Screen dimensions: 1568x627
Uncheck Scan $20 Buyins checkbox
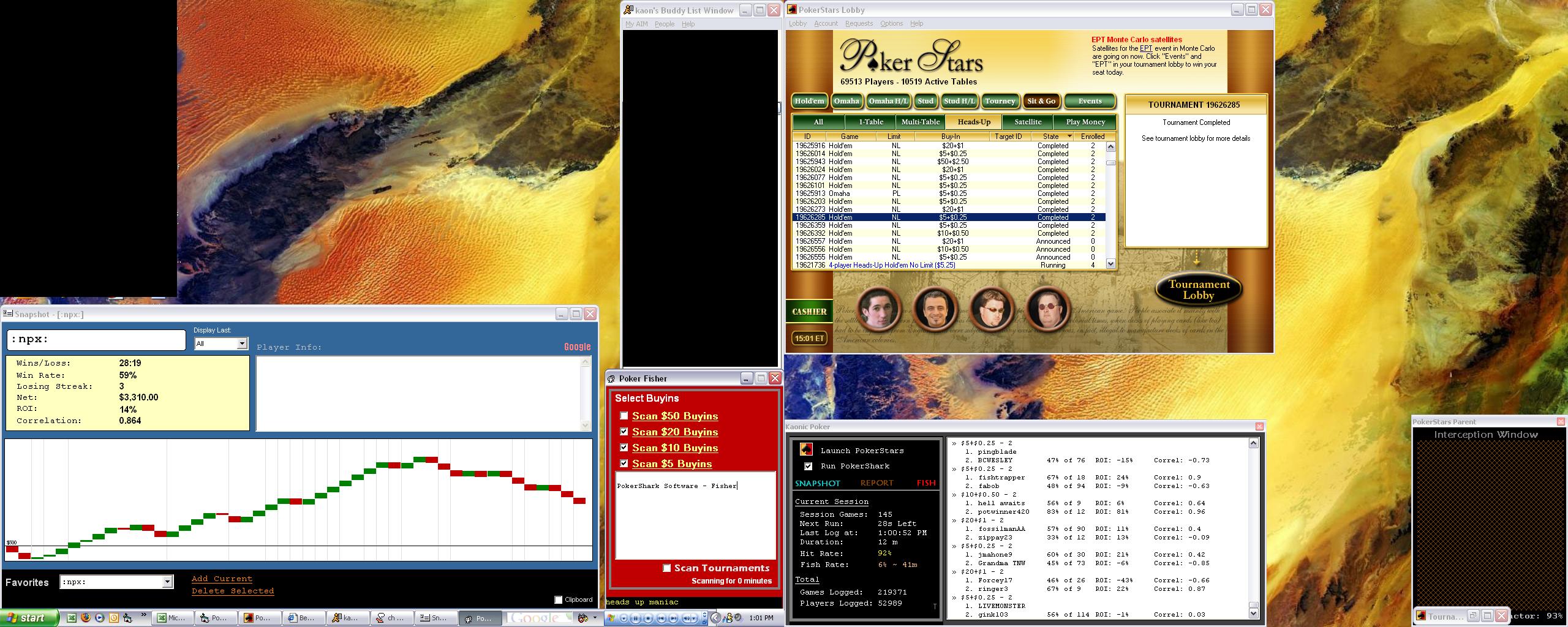tap(624, 432)
